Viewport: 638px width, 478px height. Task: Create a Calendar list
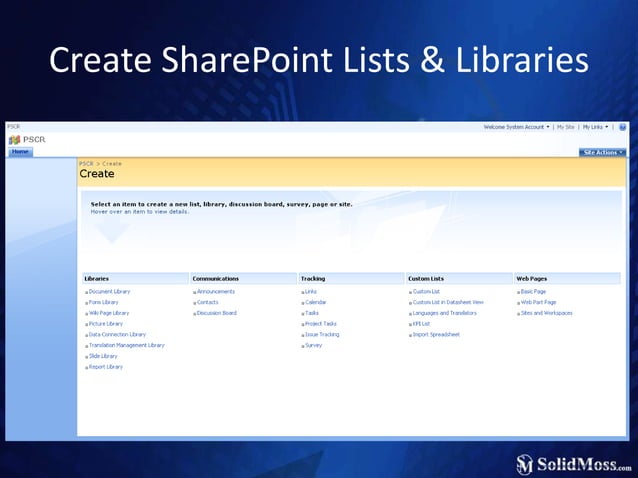pyautogui.click(x=316, y=302)
